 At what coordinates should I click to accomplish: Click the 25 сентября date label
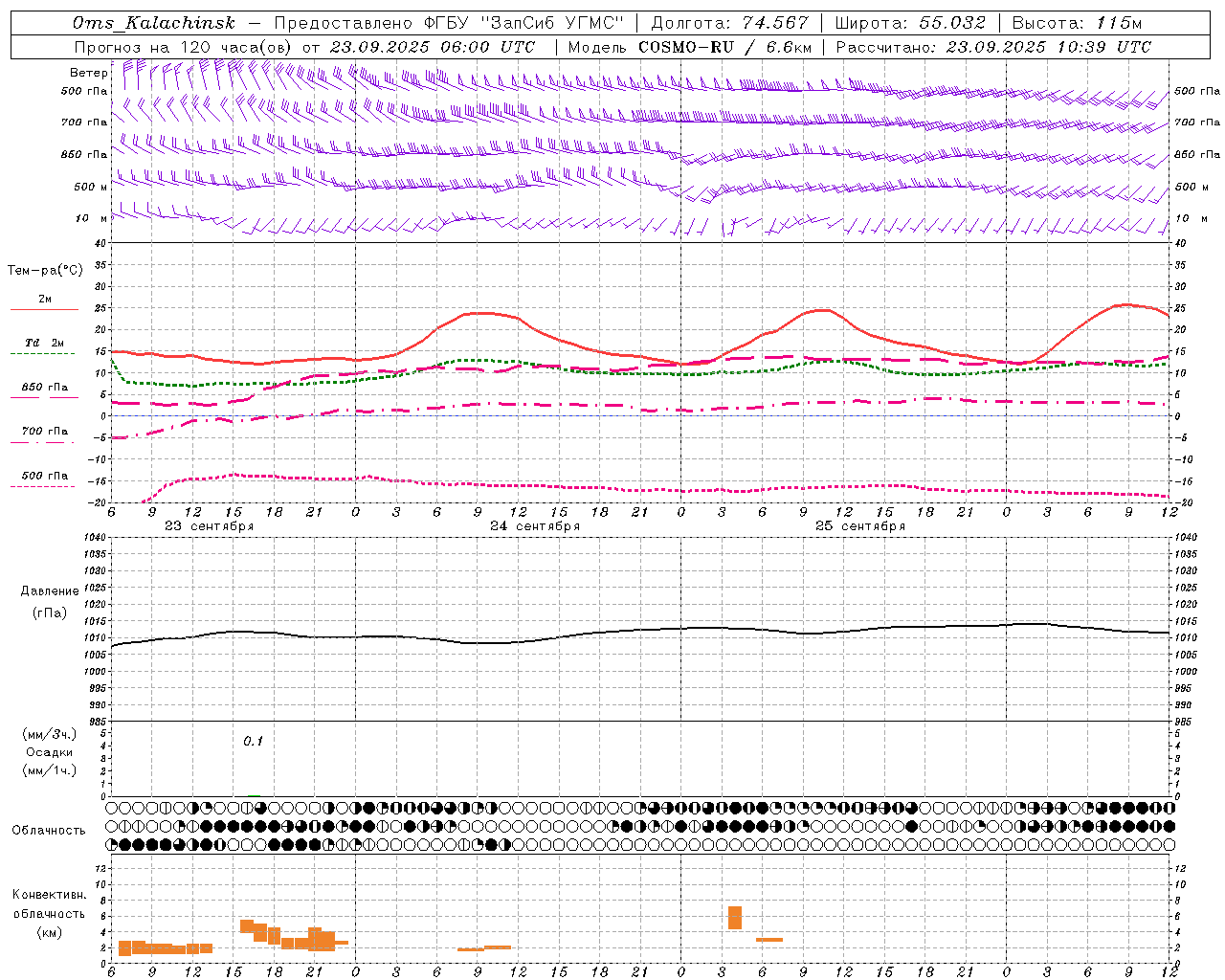(x=860, y=526)
